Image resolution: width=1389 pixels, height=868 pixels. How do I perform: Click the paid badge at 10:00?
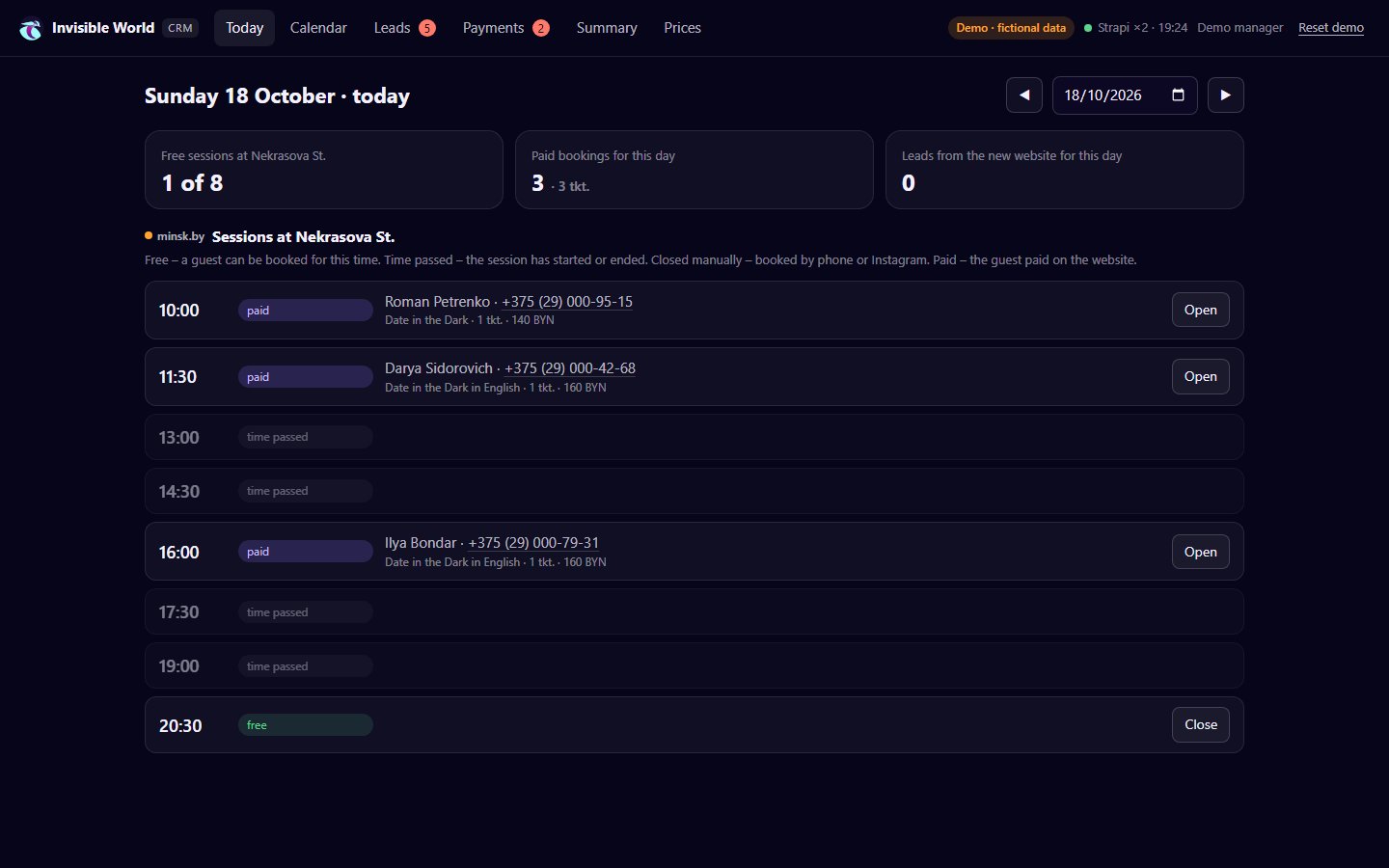[x=306, y=310]
